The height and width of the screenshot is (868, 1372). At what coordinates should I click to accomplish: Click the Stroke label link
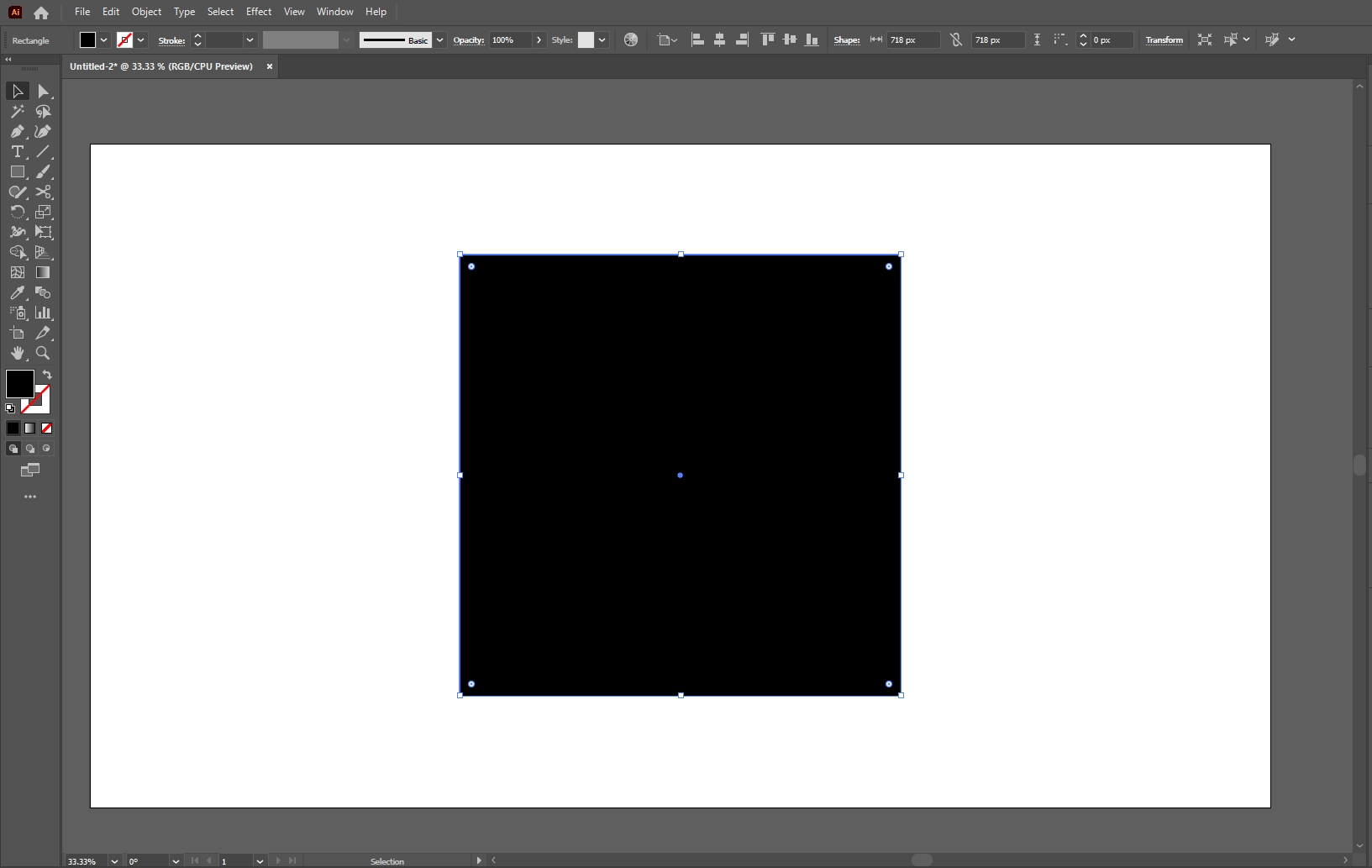click(x=171, y=40)
